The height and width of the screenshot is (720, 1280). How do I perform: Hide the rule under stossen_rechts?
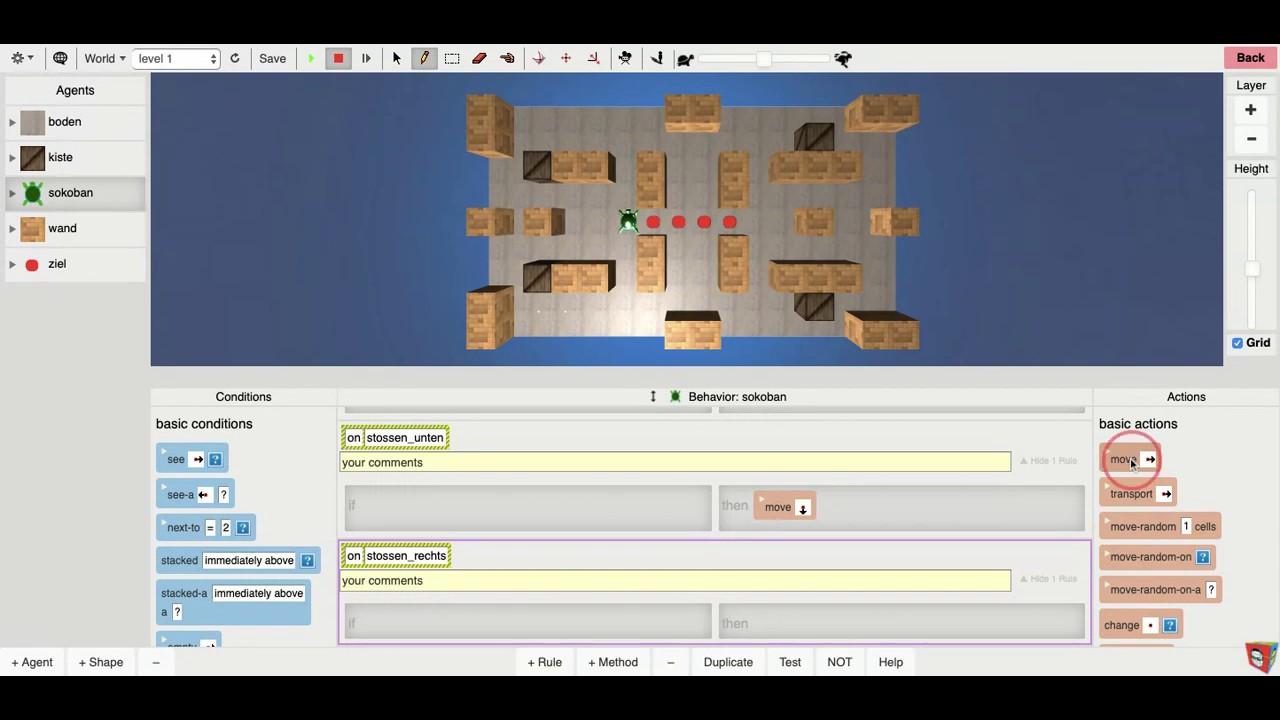tap(1048, 579)
